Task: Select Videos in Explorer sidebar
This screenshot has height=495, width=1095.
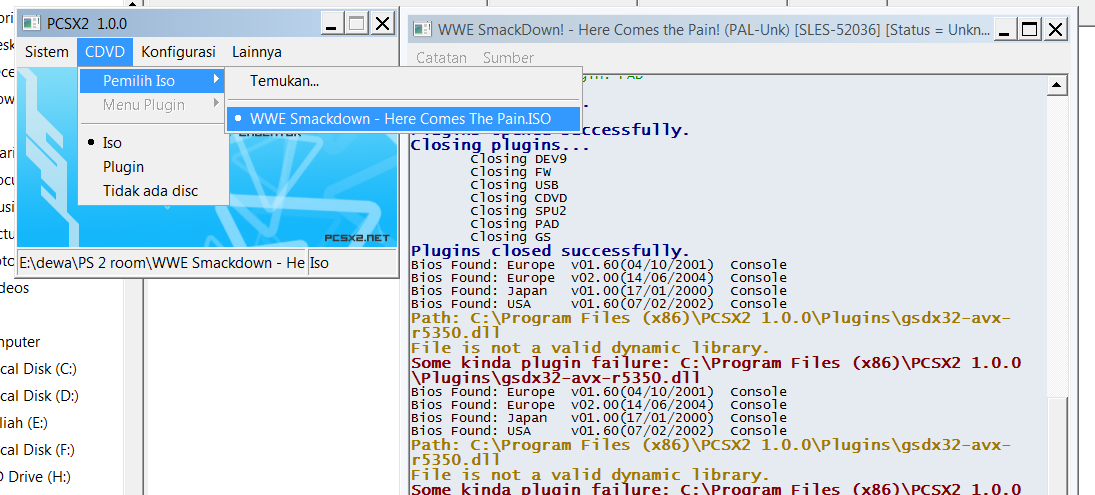Action: 15,288
